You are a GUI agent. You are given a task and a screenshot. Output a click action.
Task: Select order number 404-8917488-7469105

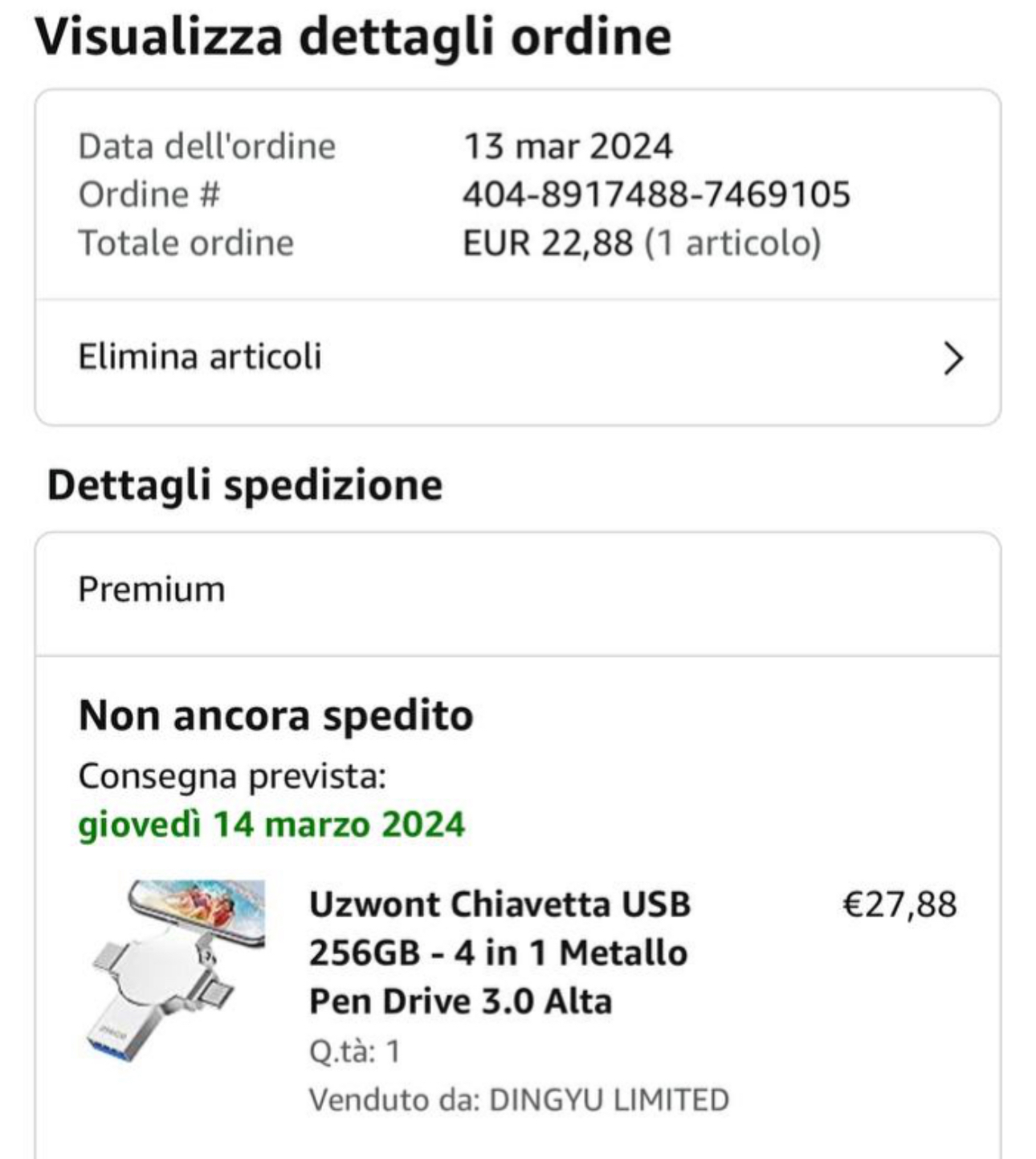pos(656,195)
